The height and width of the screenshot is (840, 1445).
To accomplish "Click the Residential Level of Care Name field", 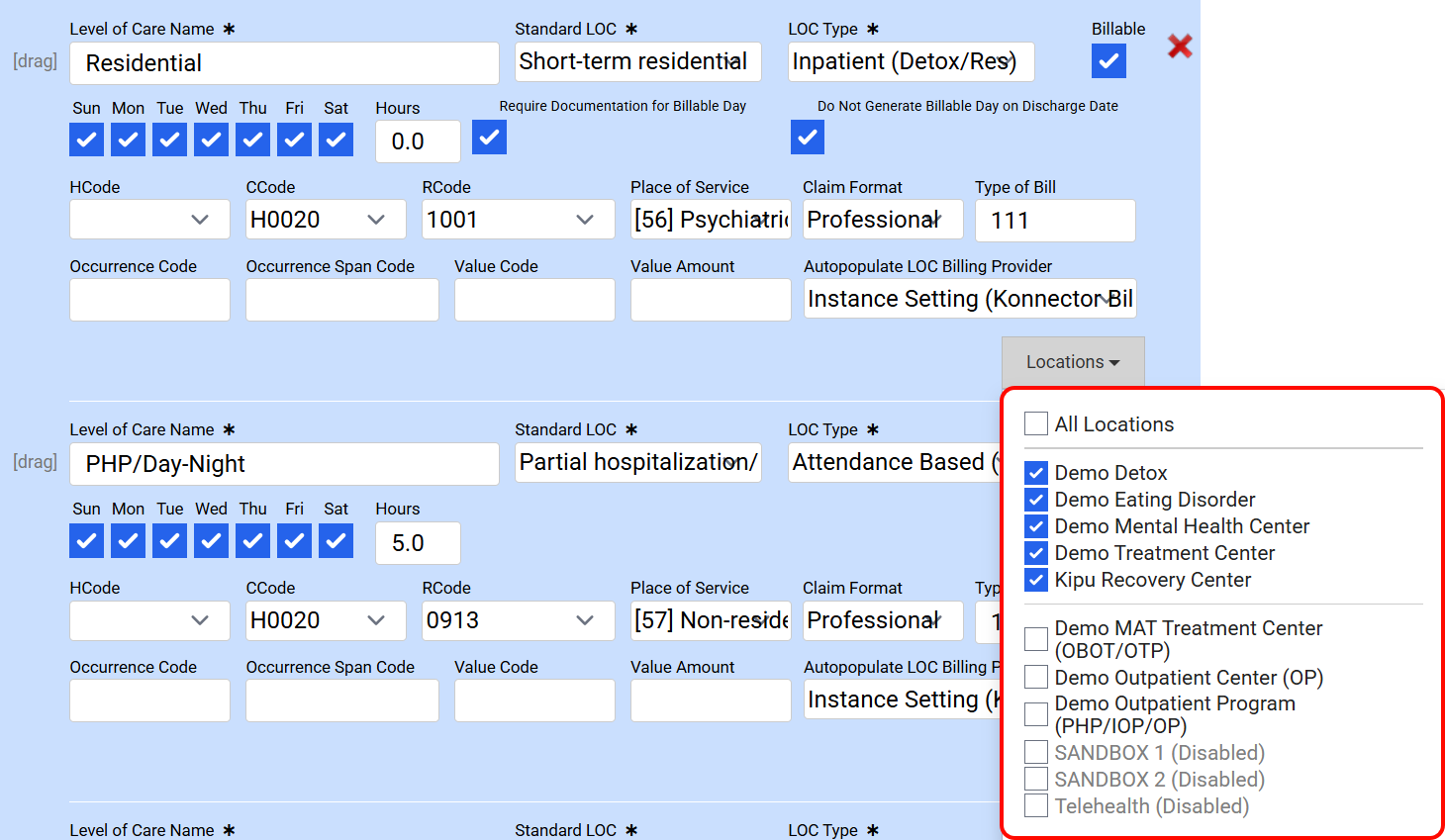I will tap(284, 63).
